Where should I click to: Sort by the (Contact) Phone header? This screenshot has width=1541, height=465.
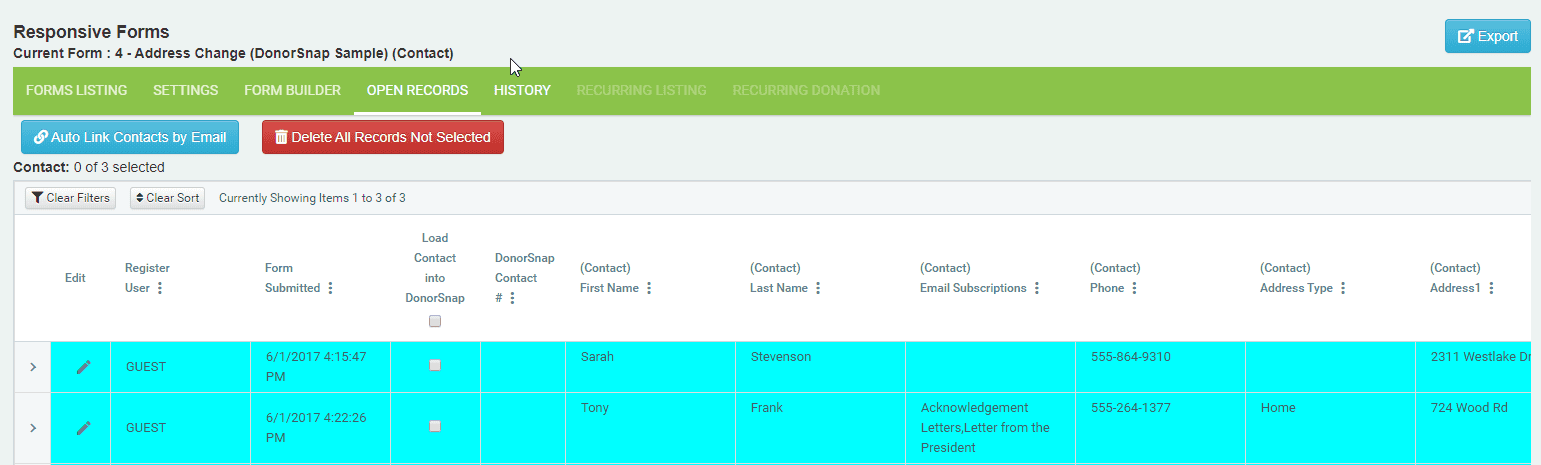click(1115, 278)
